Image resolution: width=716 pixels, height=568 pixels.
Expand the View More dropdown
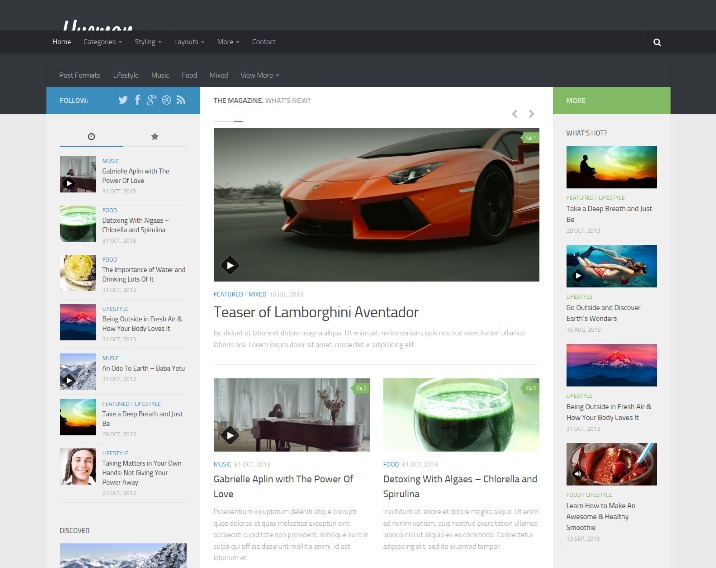(x=260, y=75)
